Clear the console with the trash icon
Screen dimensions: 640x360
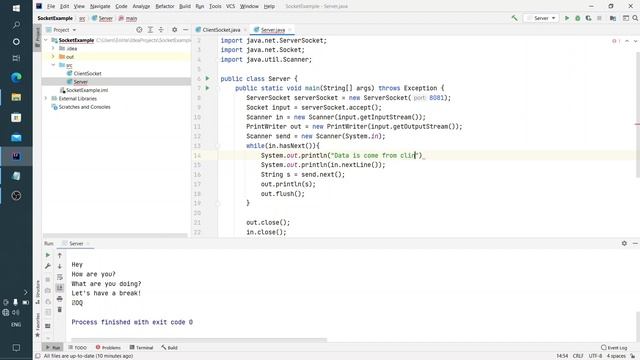(x=60, y=310)
